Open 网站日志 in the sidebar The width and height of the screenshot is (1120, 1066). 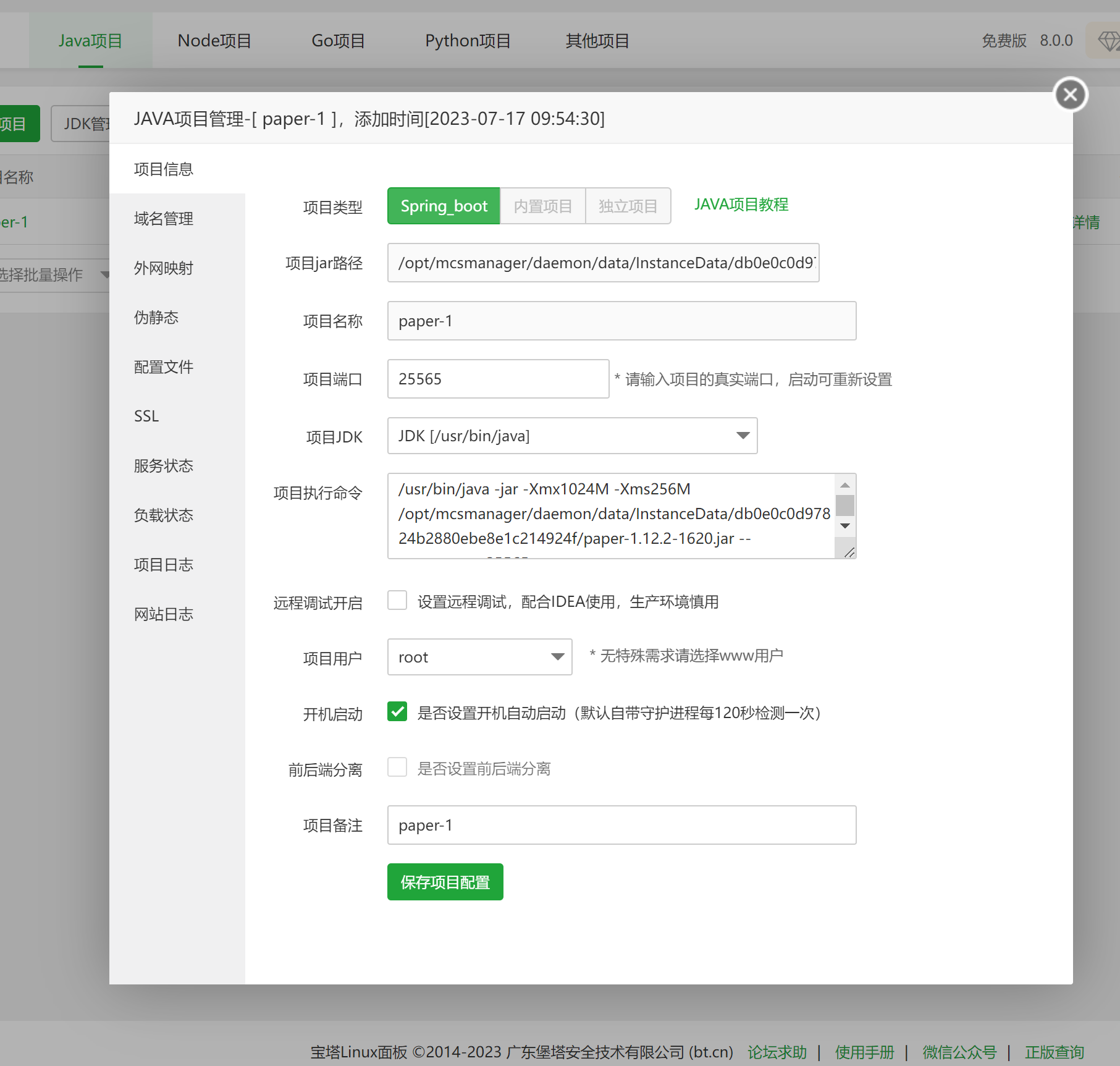pyautogui.click(x=177, y=614)
